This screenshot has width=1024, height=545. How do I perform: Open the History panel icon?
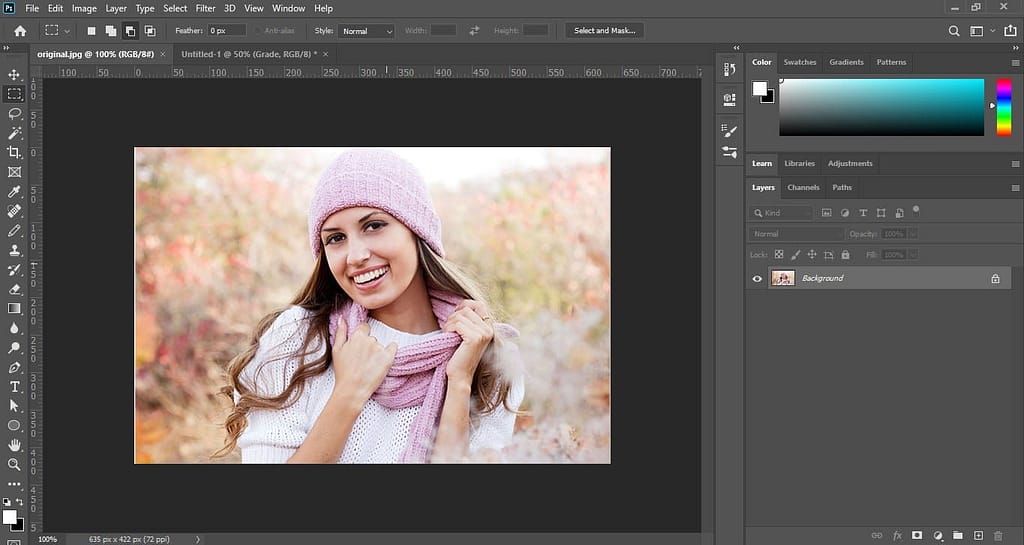tap(729, 69)
